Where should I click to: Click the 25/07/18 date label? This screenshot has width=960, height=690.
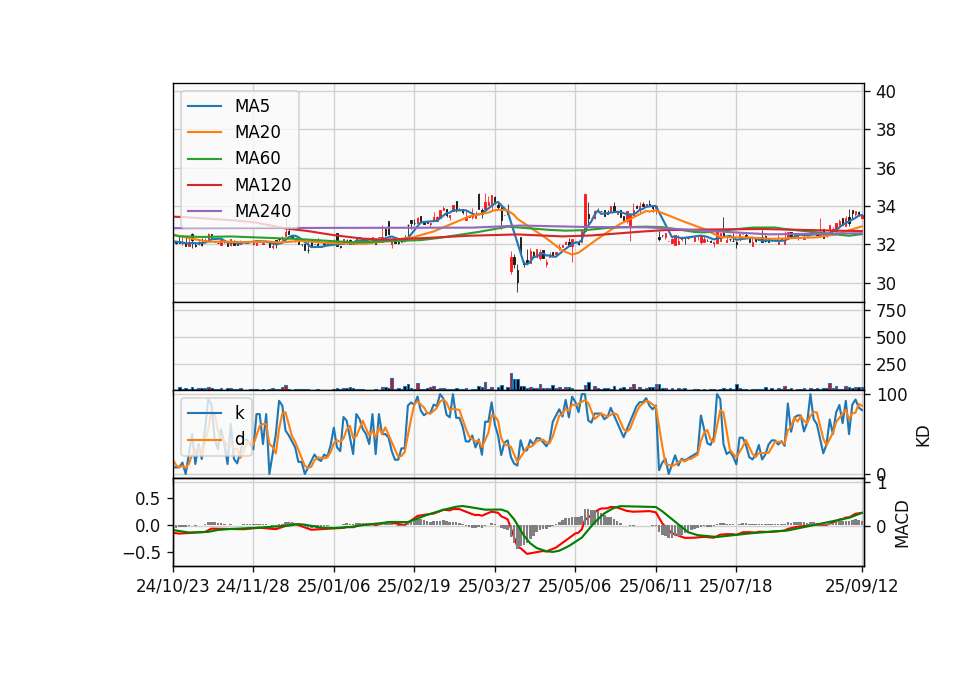click(x=736, y=586)
